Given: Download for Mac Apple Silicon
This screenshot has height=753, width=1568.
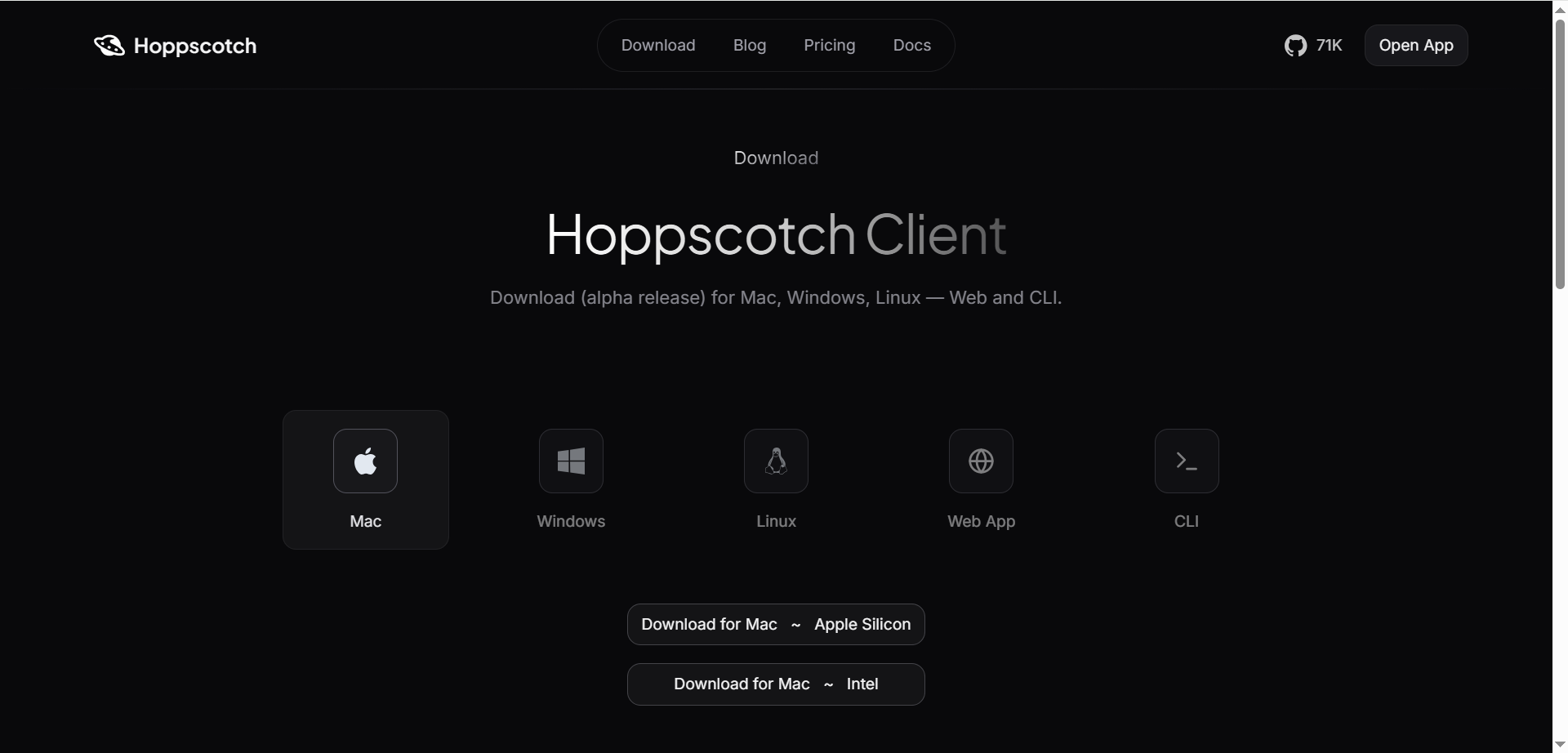Looking at the screenshot, I should pos(776,625).
